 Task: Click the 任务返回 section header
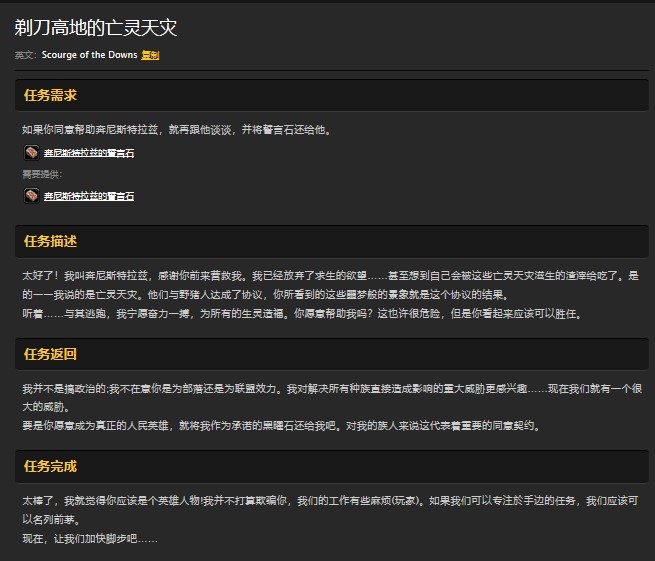[x=50, y=354]
